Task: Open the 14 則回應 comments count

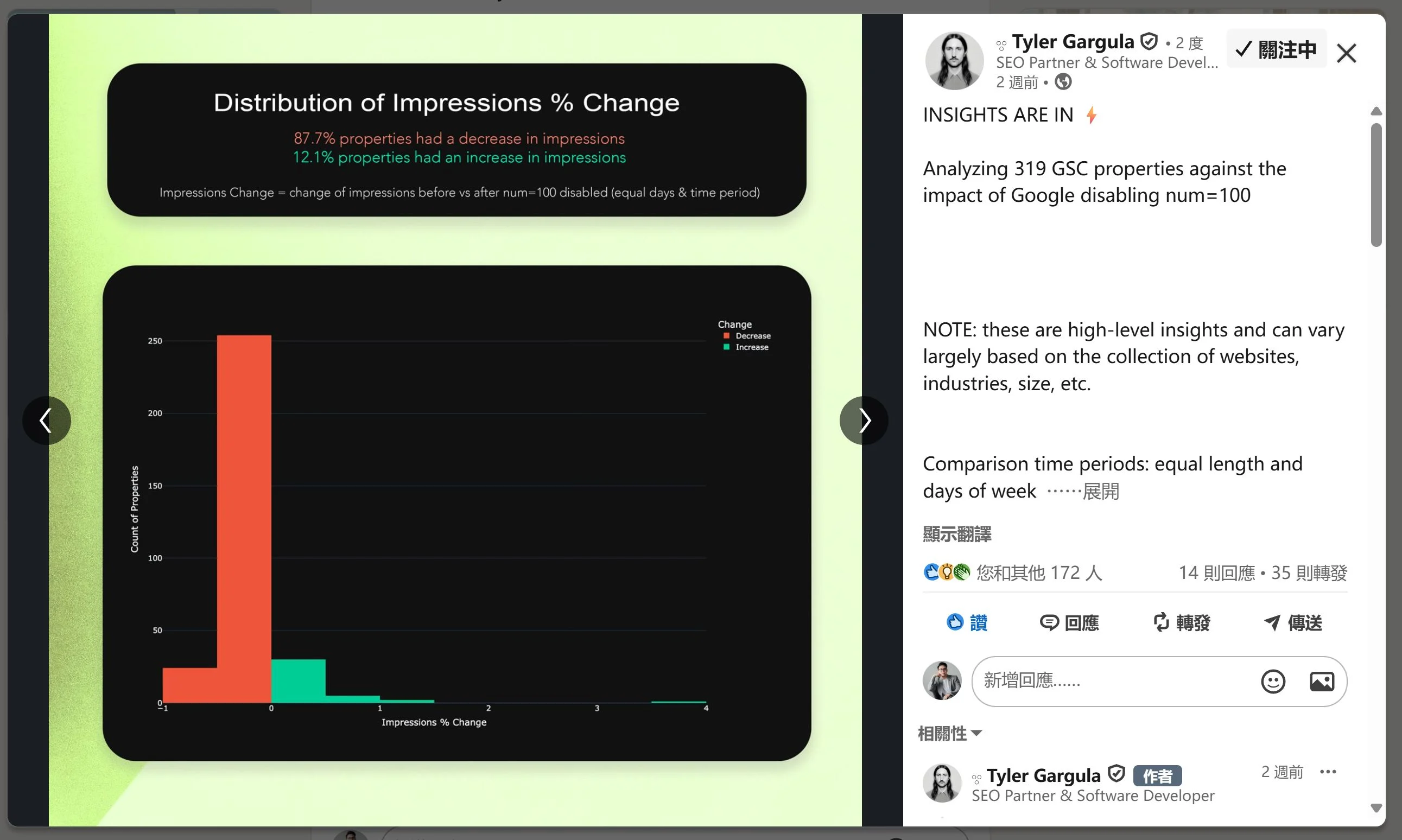Action: click(1216, 573)
